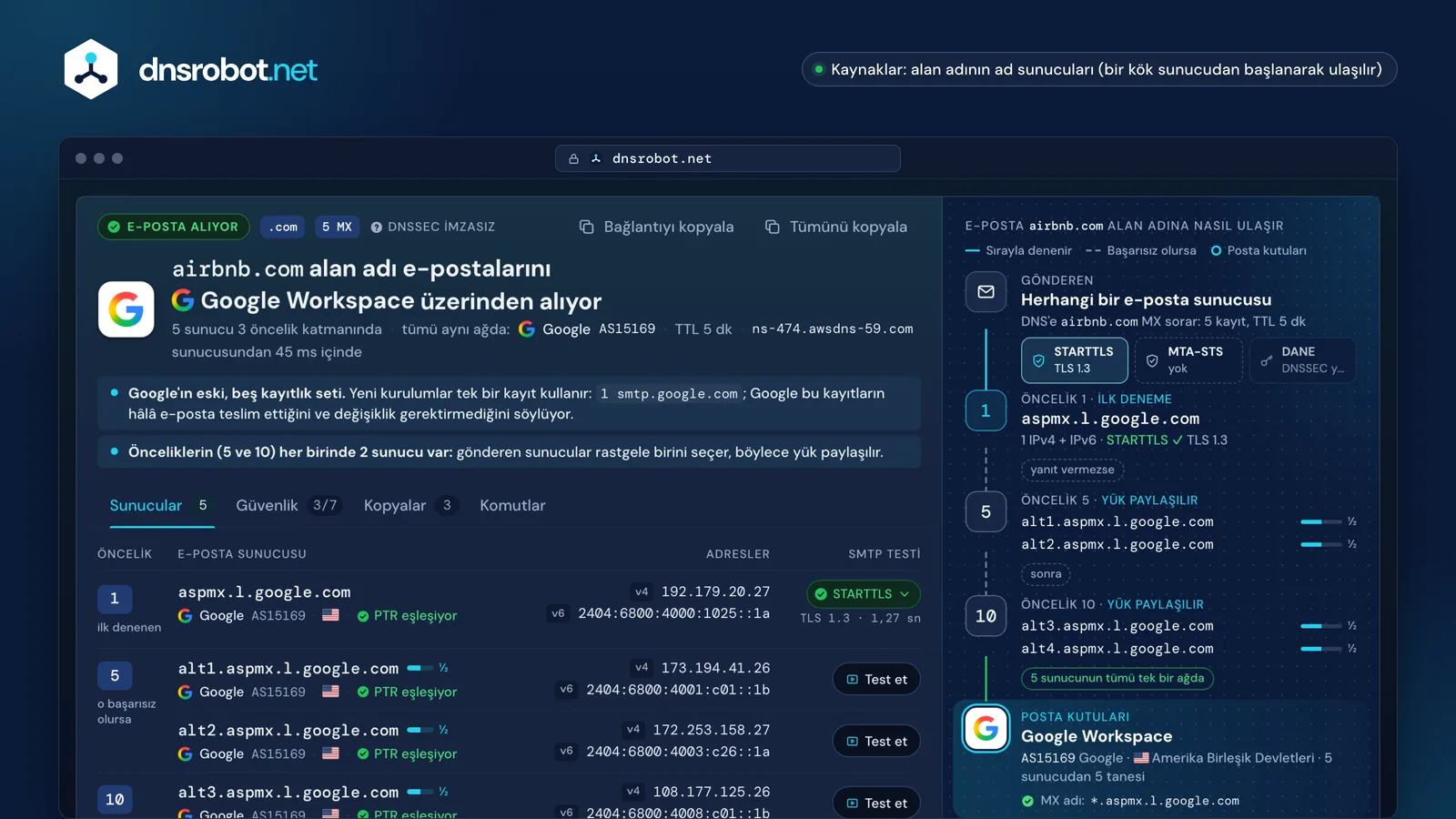This screenshot has height=819, width=1456.
Task: Click the envelope sender icon in route panel
Action: click(x=986, y=292)
